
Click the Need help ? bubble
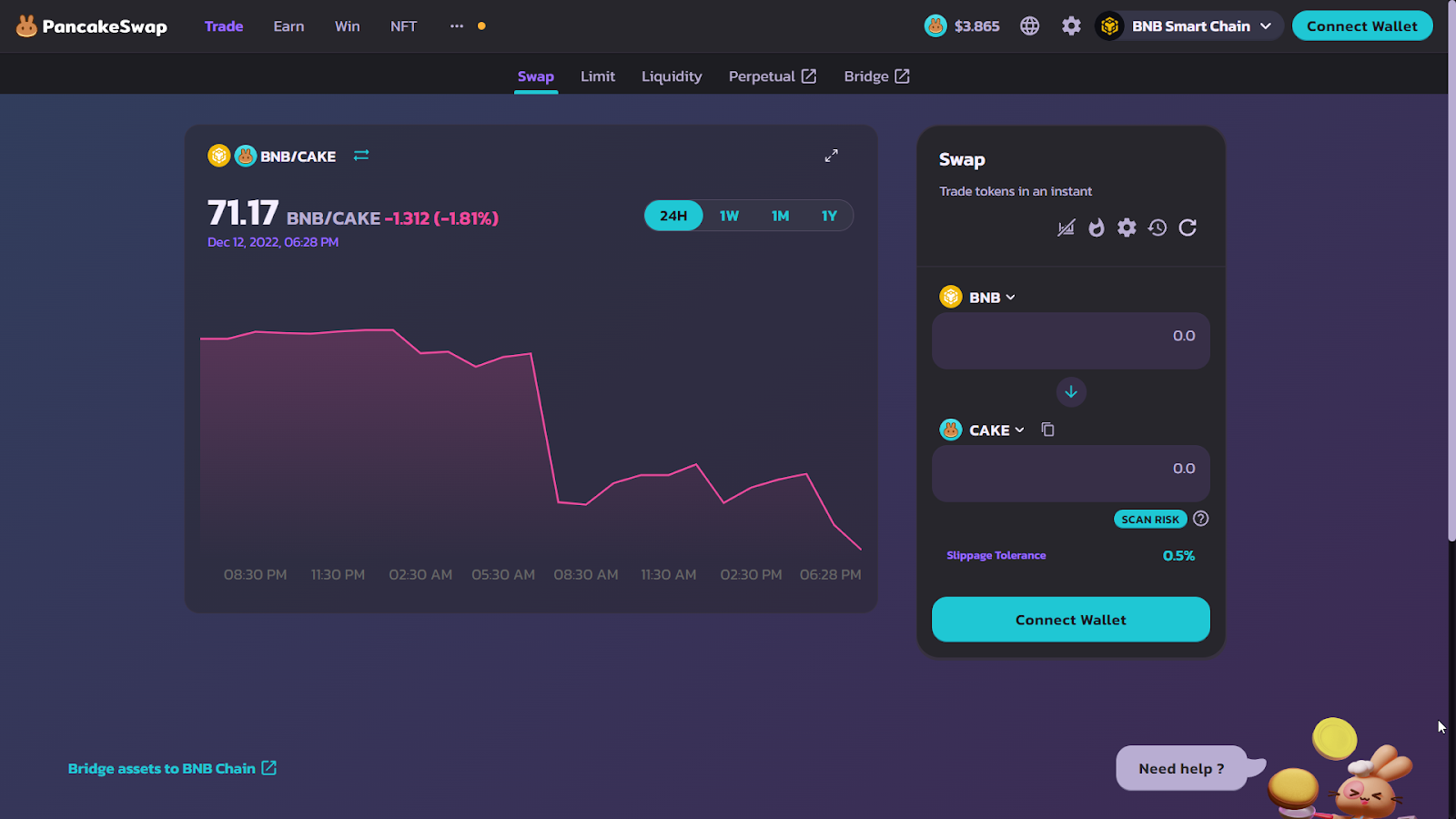click(1181, 768)
